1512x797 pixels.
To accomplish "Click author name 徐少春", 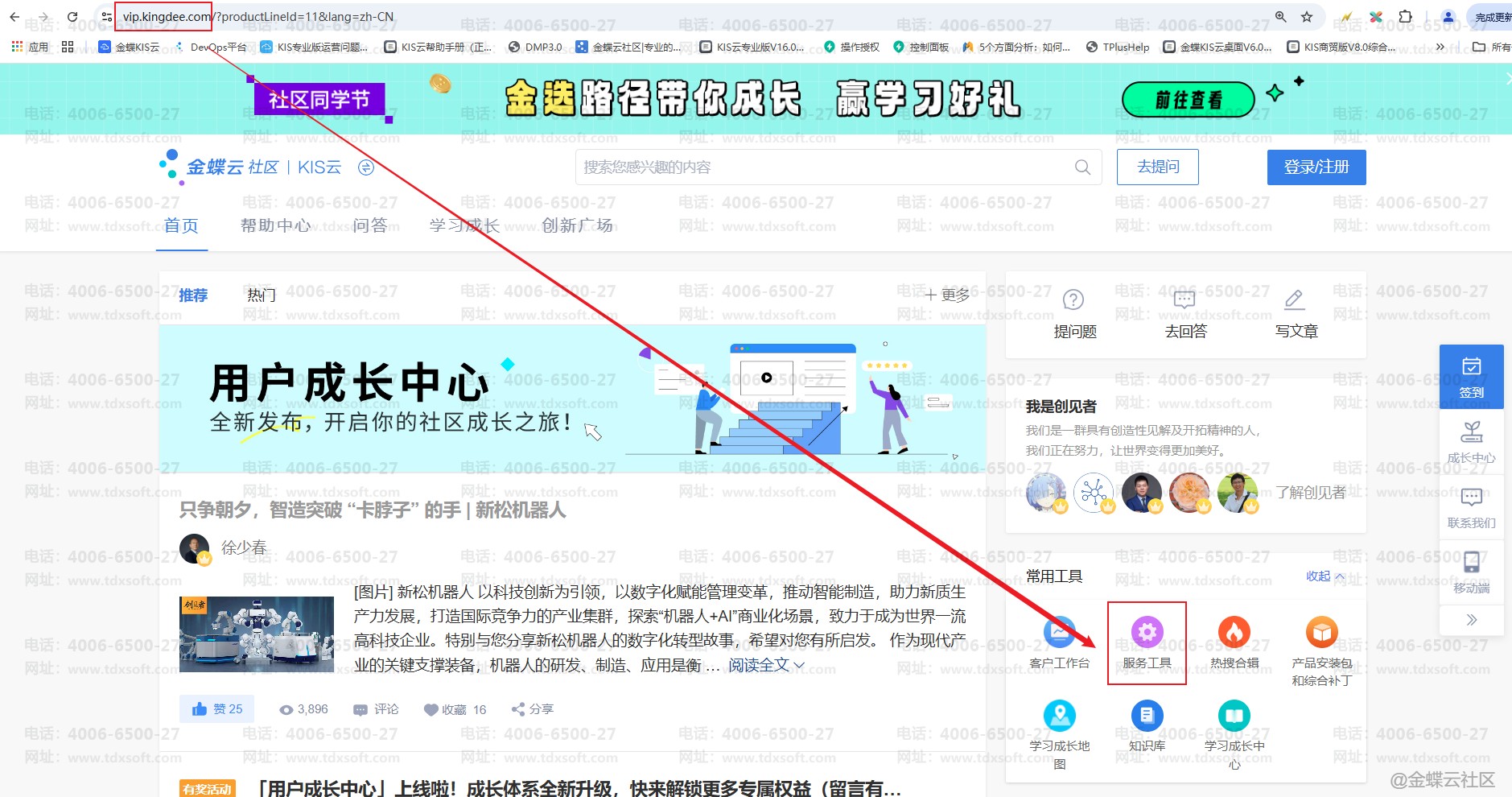I will (x=244, y=548).
